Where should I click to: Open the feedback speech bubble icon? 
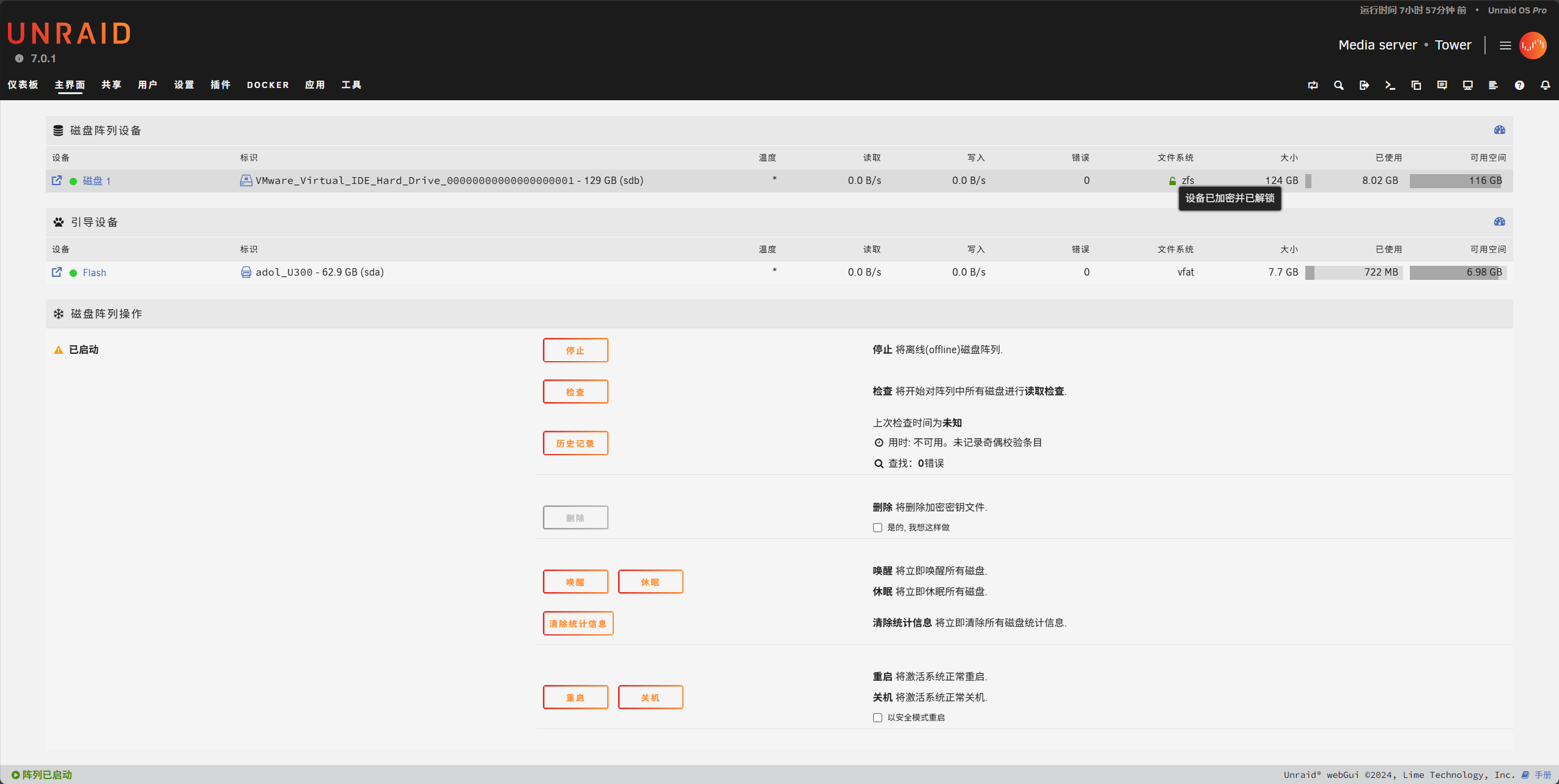[1442, 85]
